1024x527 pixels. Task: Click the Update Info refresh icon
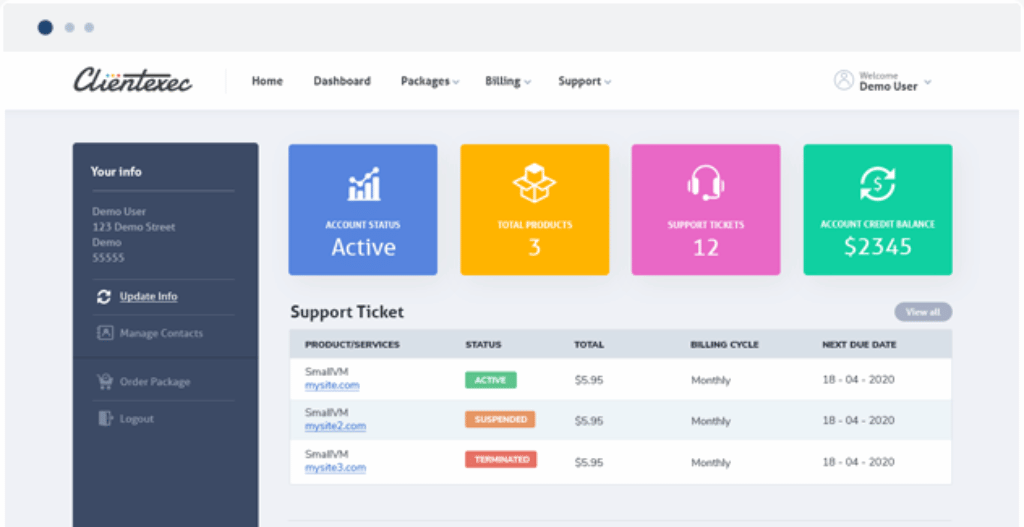[104, 297]
